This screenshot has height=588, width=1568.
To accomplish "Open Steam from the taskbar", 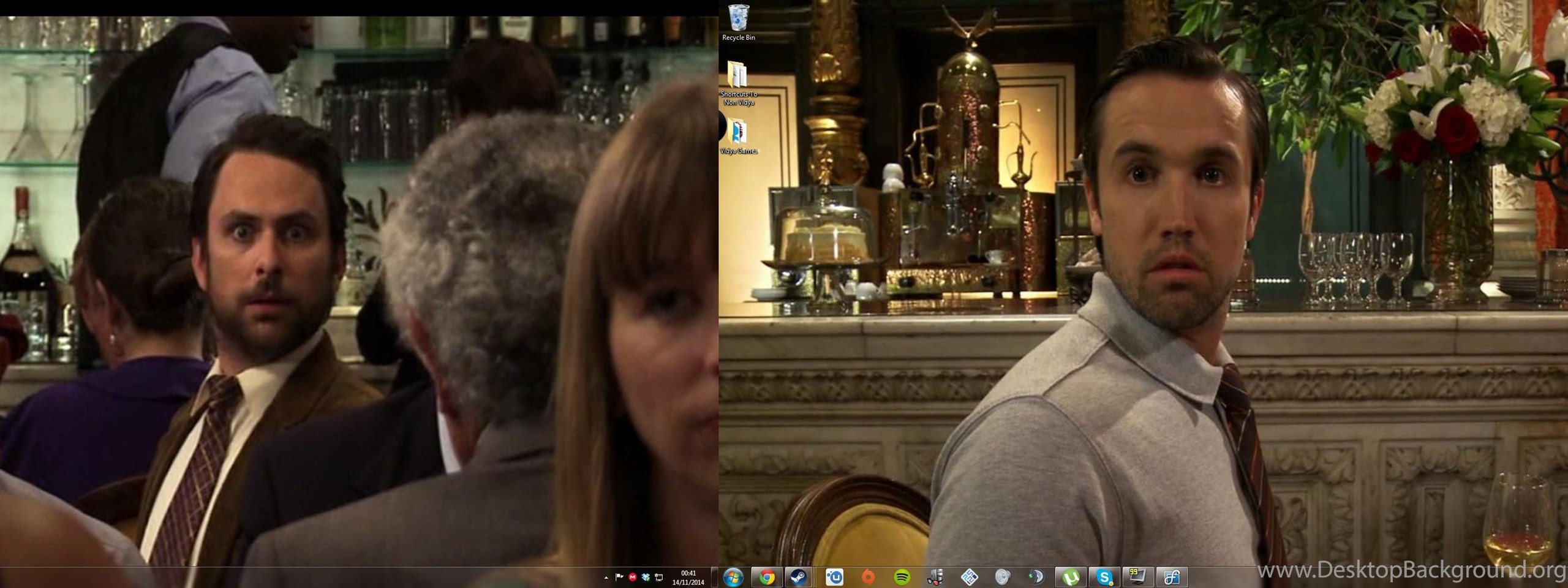I will point(799,577).
